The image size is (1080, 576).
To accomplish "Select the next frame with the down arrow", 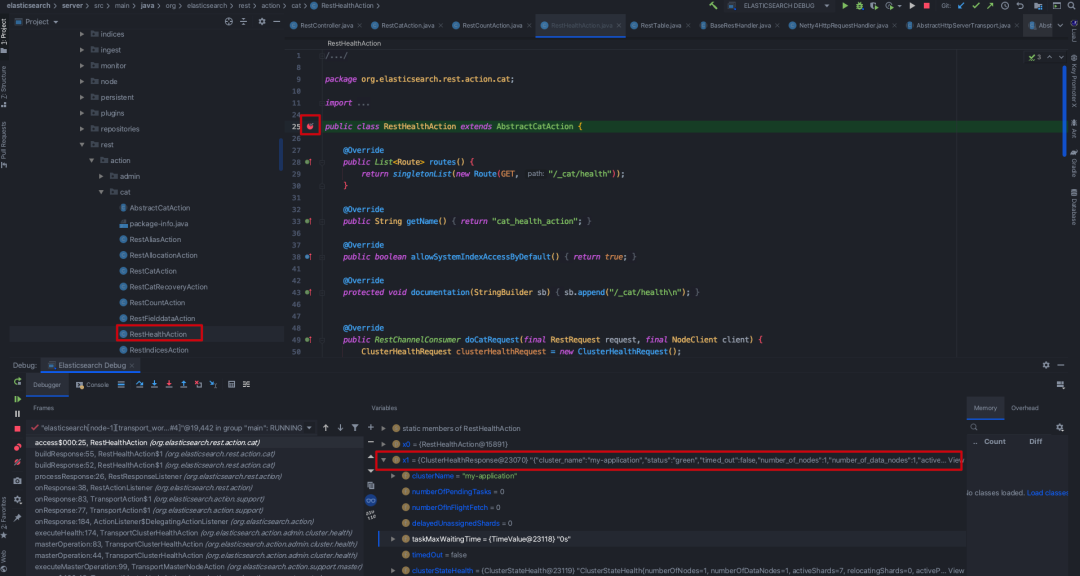I will (340, 428).
